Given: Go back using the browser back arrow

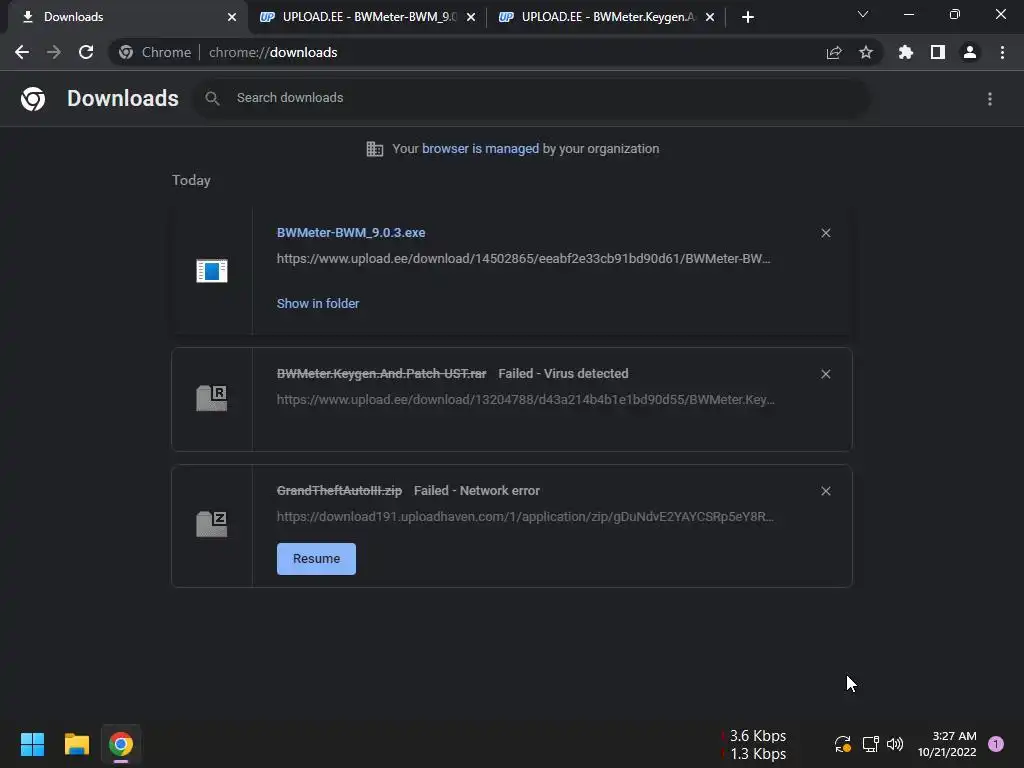Looking at the screenshot, I should coord(22,52).
